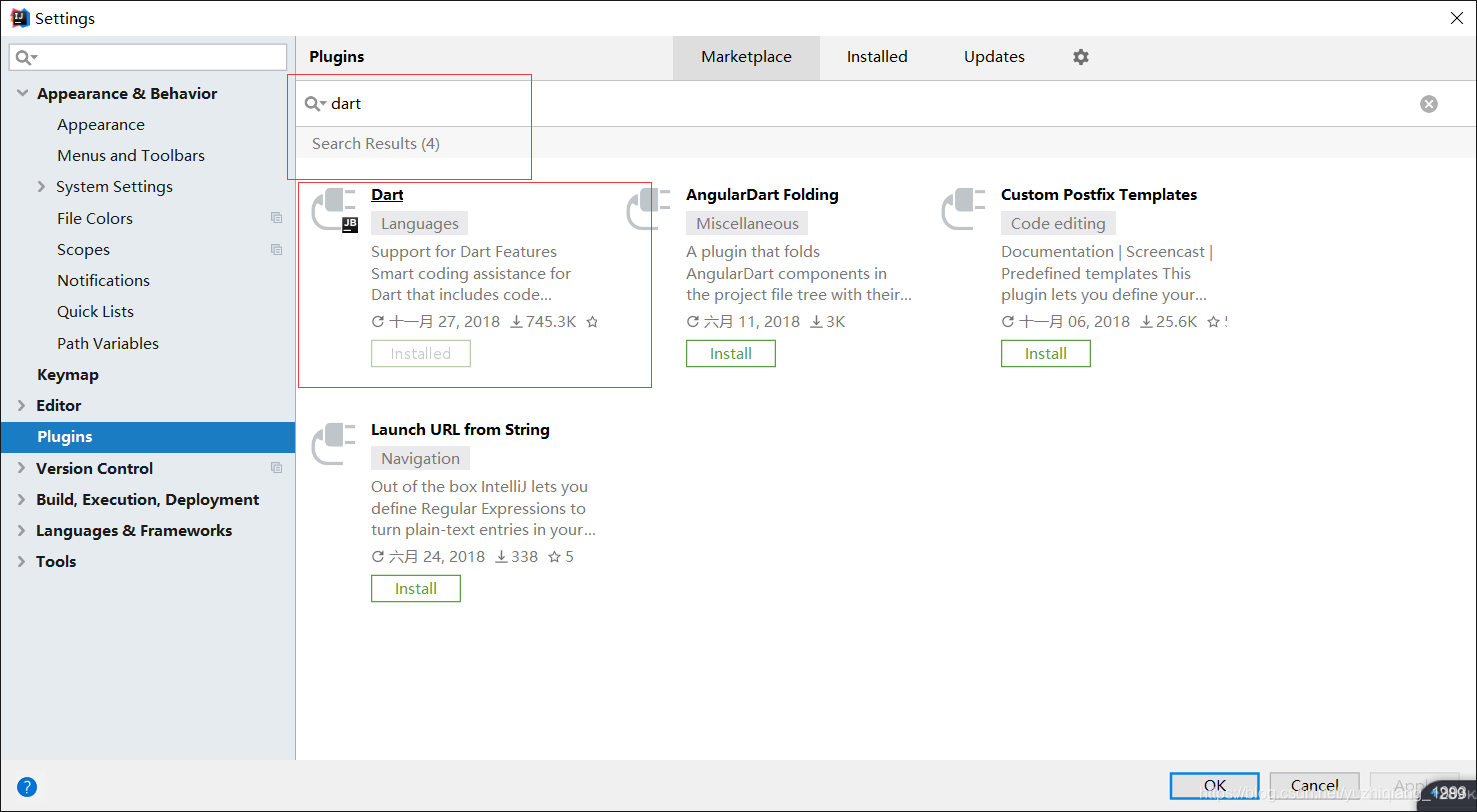
Task: Clear the plugin search text
Action: [1429, 104]
